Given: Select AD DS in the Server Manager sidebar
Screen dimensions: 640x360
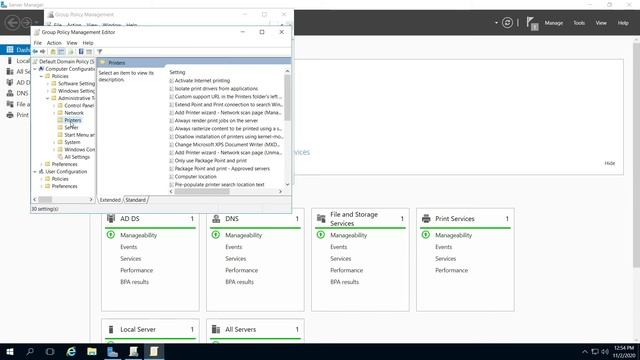Looking at the screenshot, I should click(18, 82).
